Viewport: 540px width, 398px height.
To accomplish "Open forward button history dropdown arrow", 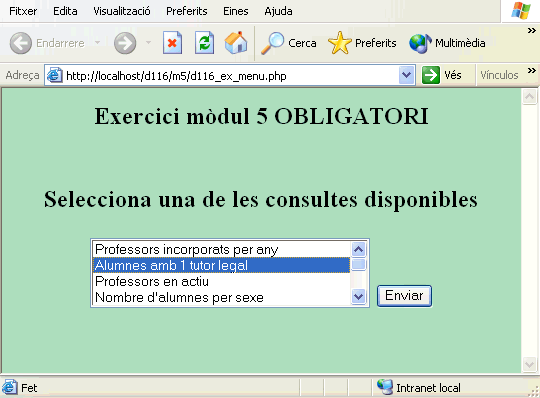I will pyautogui.click(x=148, y=43).
